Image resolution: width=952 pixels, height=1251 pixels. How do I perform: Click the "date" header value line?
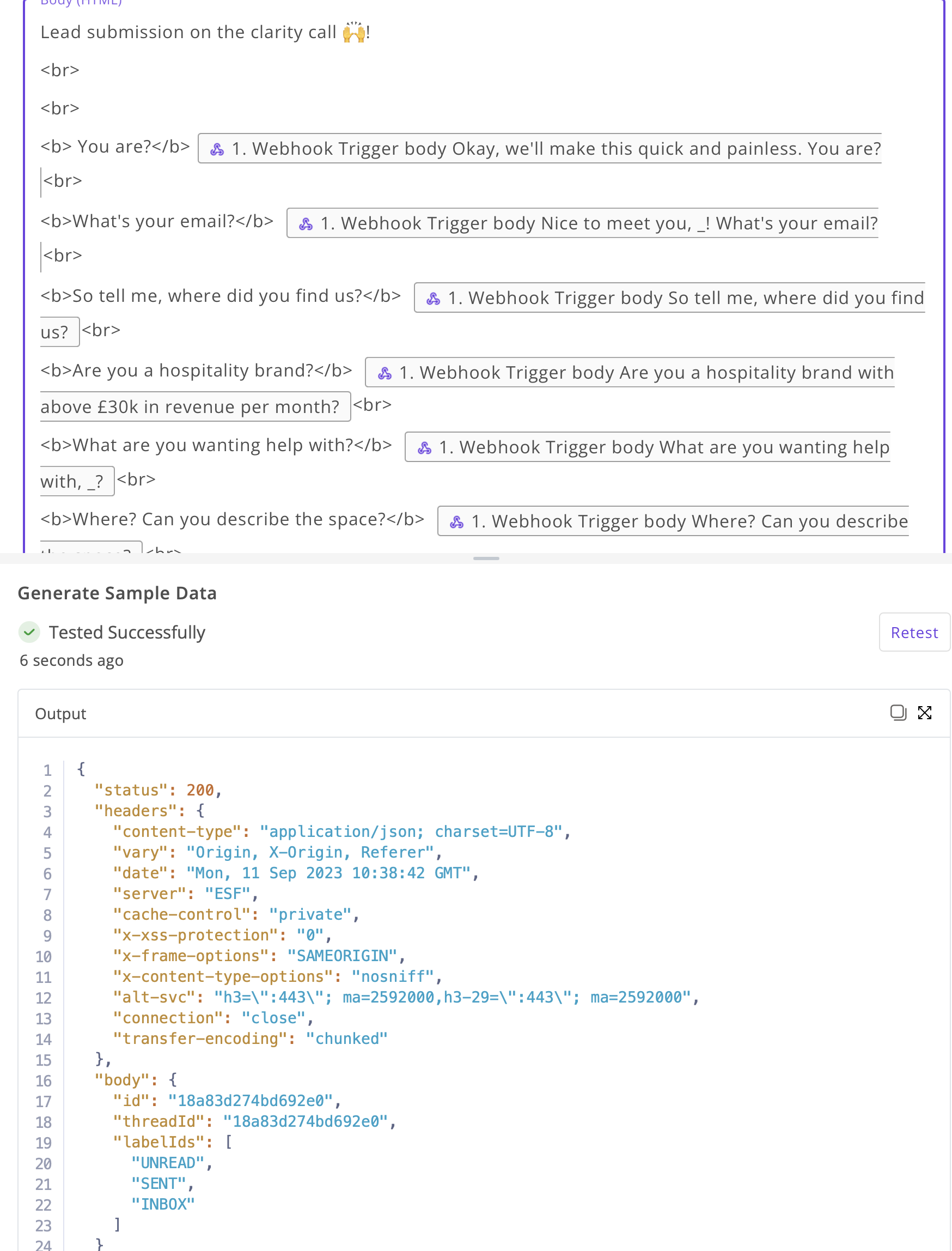tap(296, 873)
